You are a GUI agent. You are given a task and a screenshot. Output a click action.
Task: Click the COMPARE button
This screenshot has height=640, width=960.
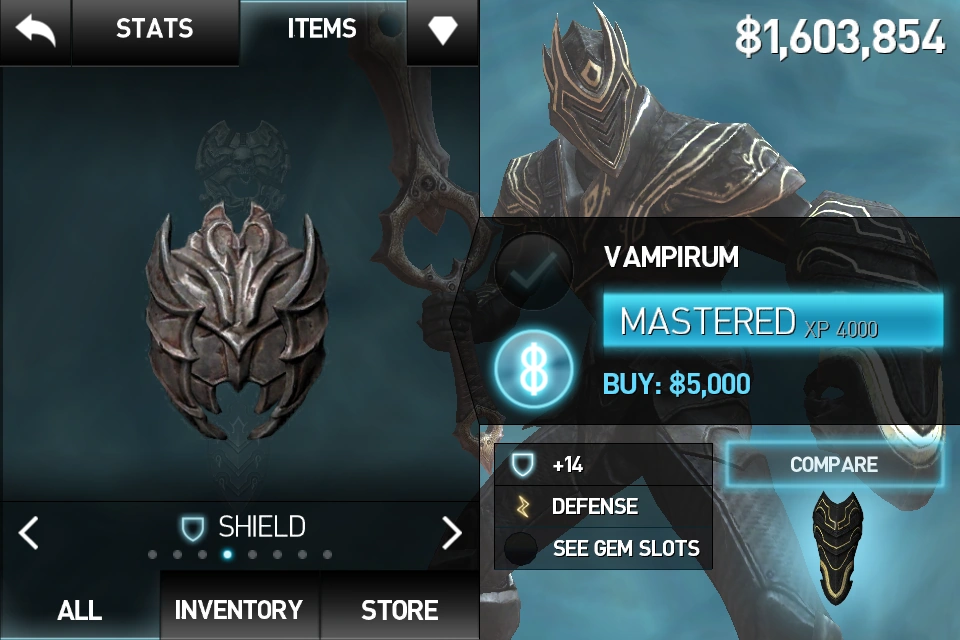point(834,465)
